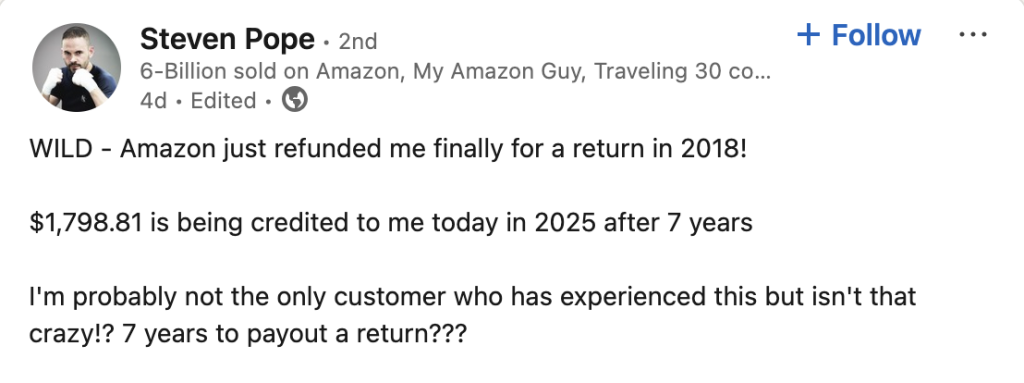The width and height of the screenshot is (1024, 383).
Task: Click the 'WILD - Amazon just refunded' line
Action: tap(387, 149)
